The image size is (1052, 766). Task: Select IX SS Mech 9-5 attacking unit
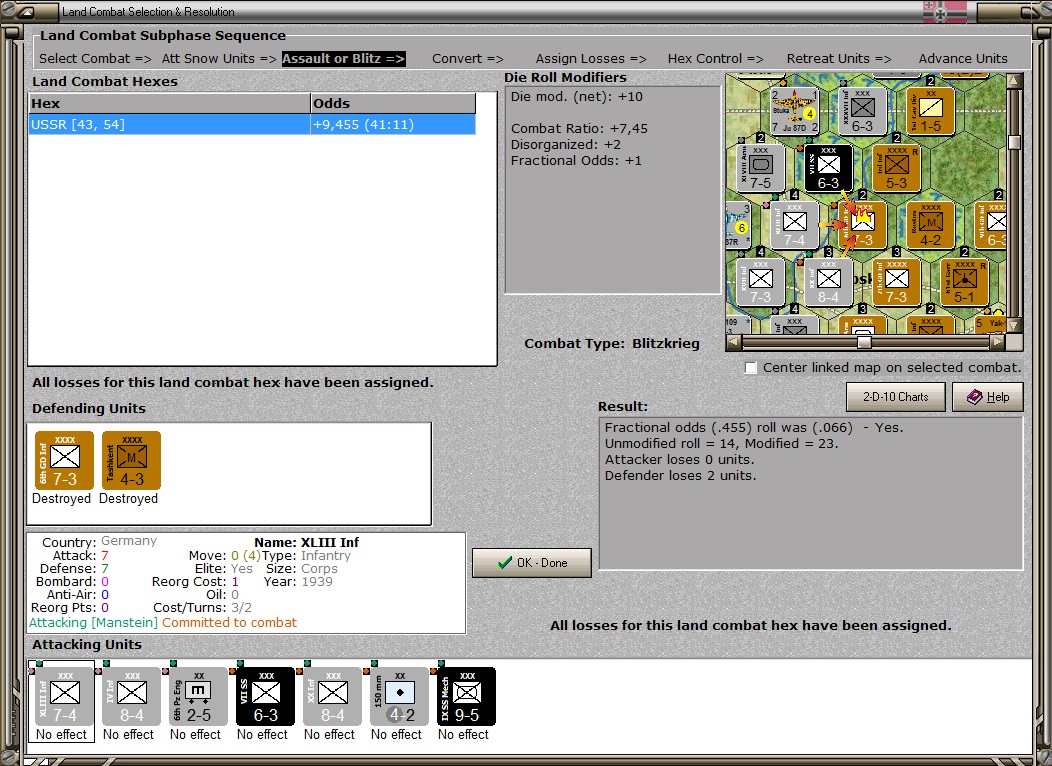tap(467, 696)
